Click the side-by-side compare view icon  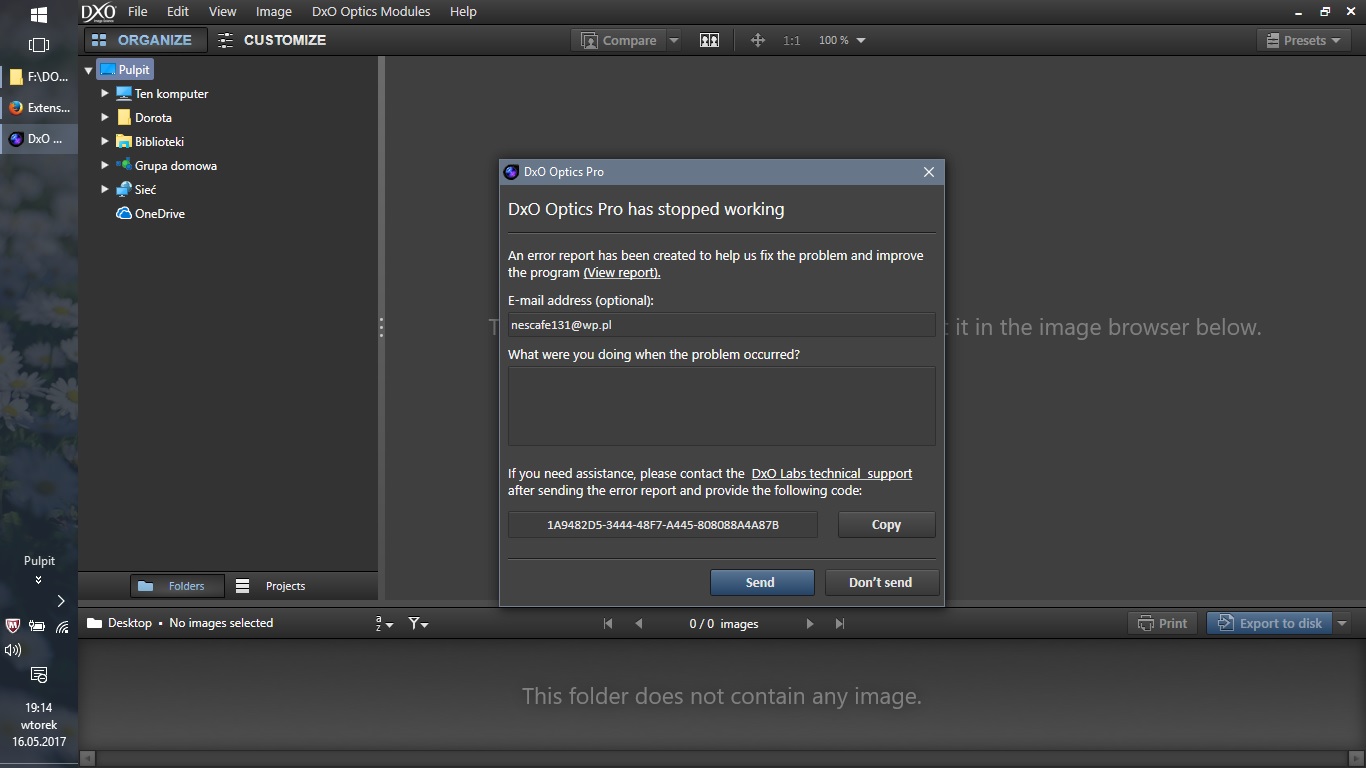click(x=709, y=40)
